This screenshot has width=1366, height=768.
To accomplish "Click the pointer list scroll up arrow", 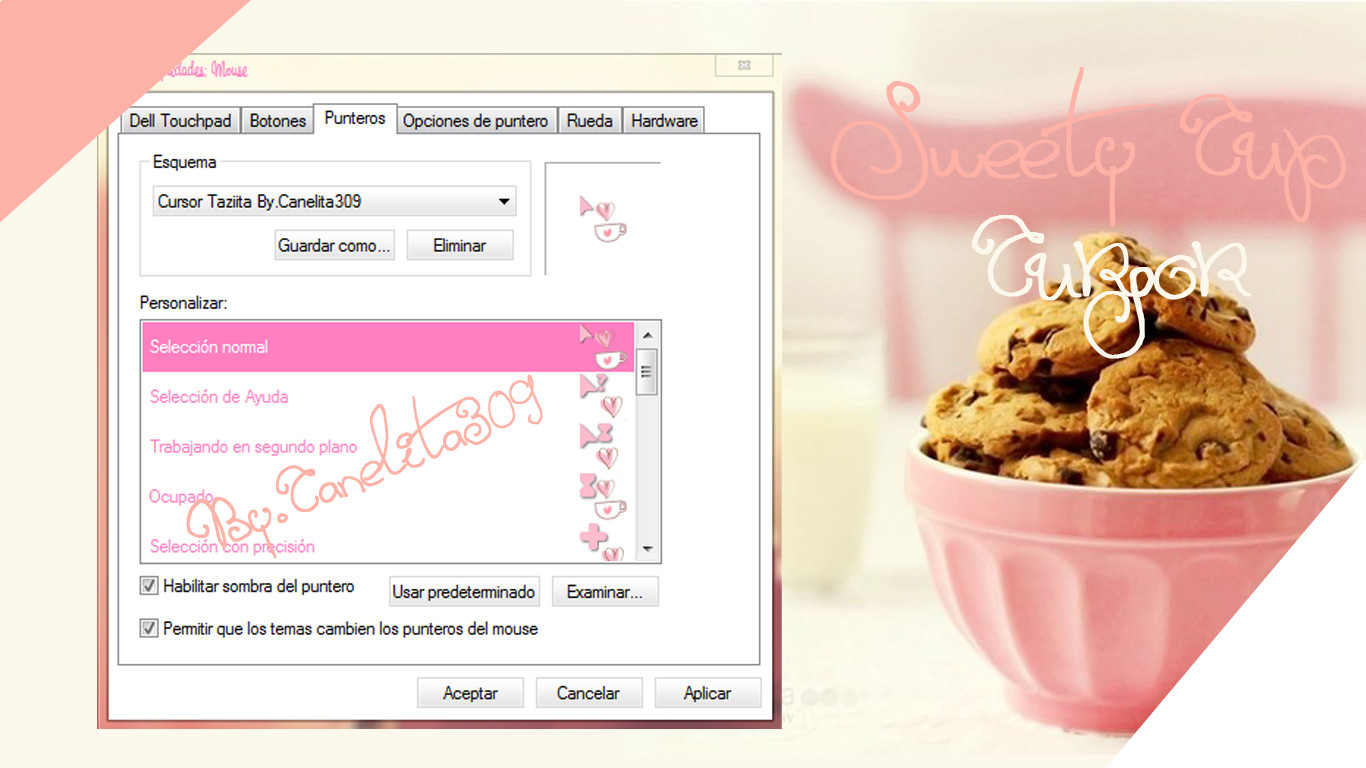I will pyautogui.click(x=646, y=334).
